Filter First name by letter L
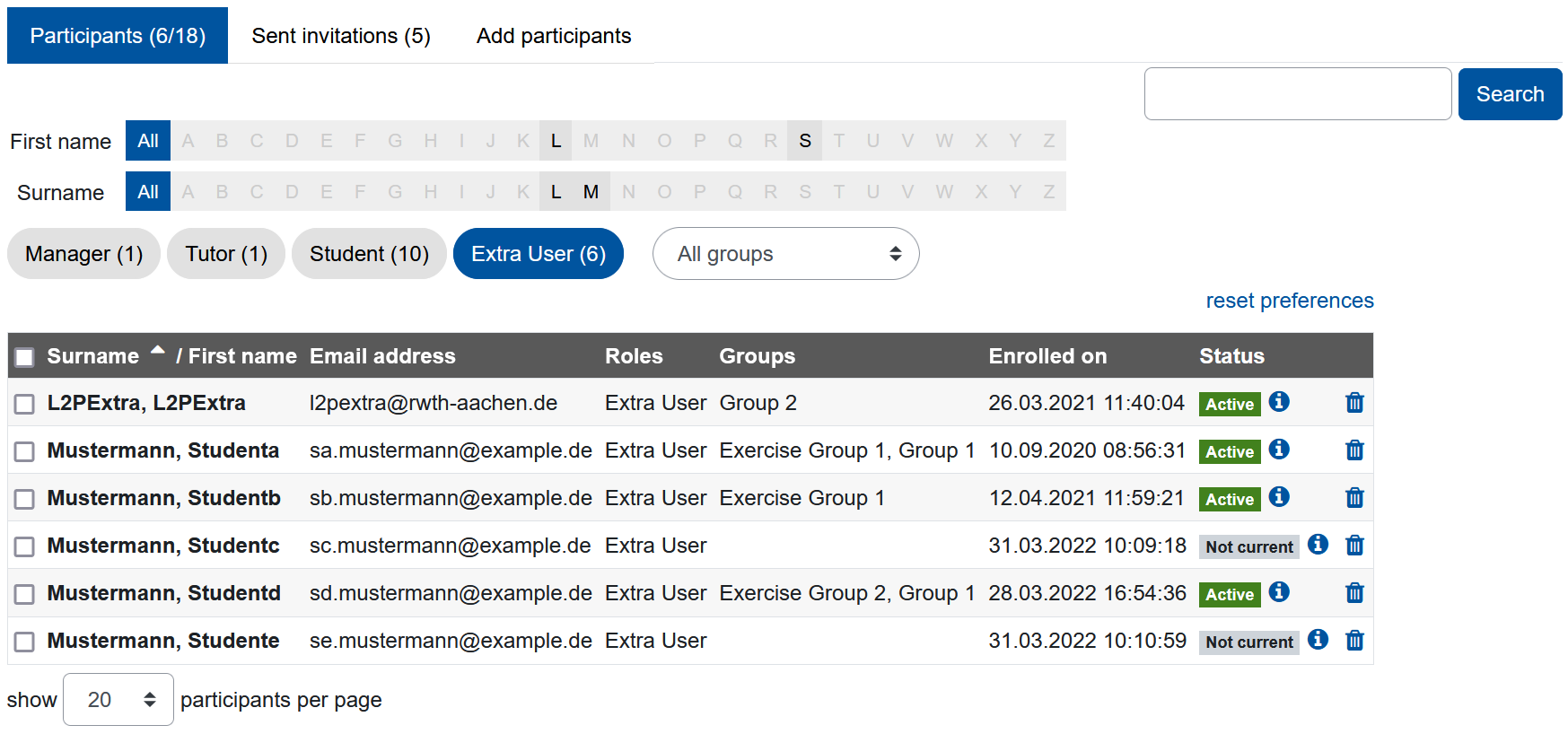The width and height of the screenshot is (1568, 734). pyautogui.click(x=556, y=141)
